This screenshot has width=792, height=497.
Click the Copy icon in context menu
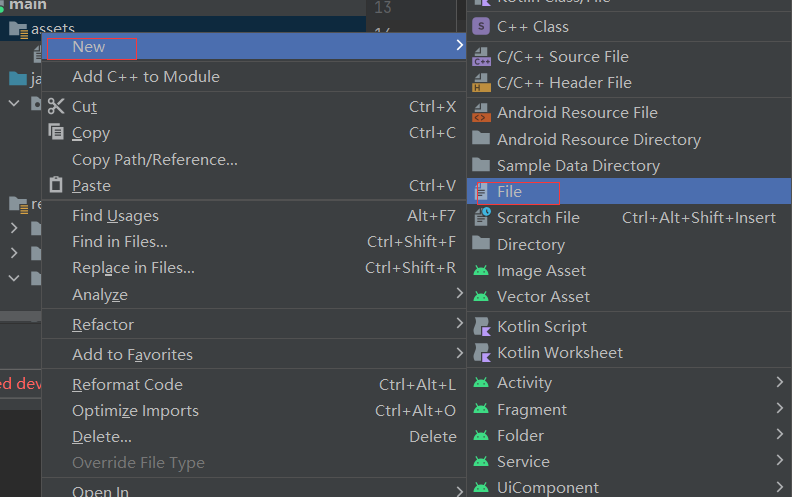tap(55, 132)
